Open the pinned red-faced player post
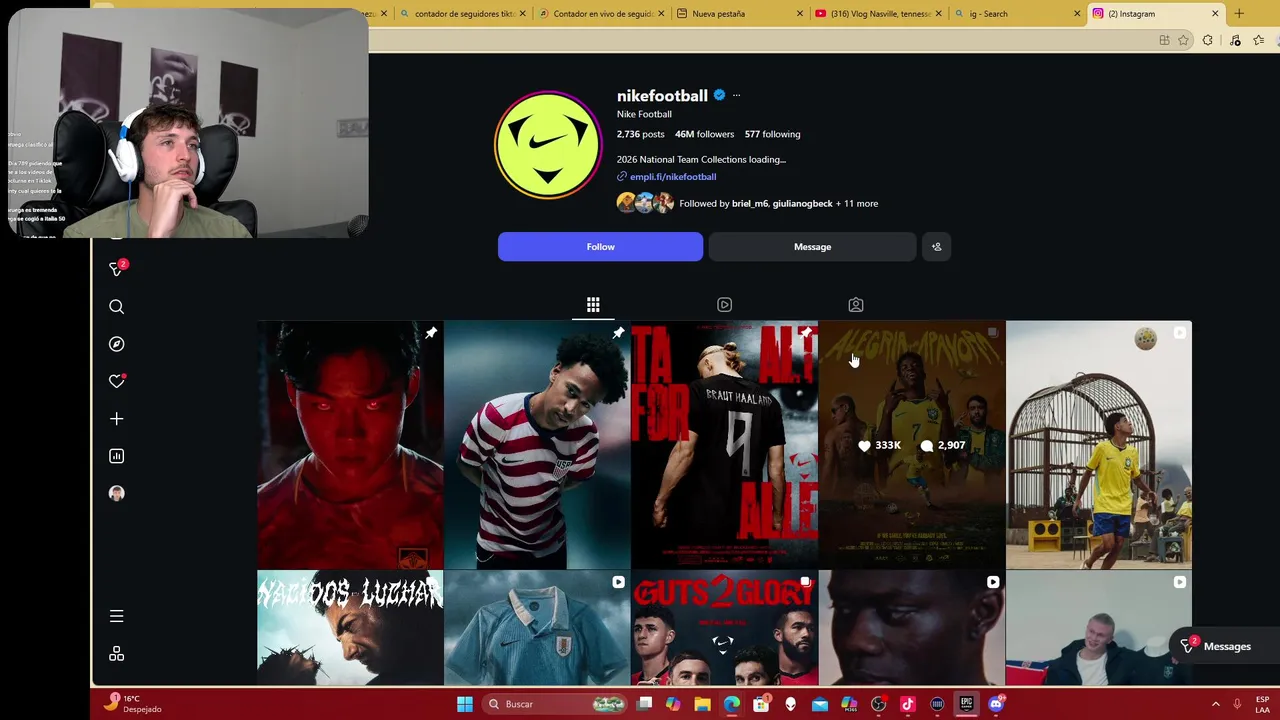The width and height of the screenshot is (1280, 720). [x=350, y=445]
